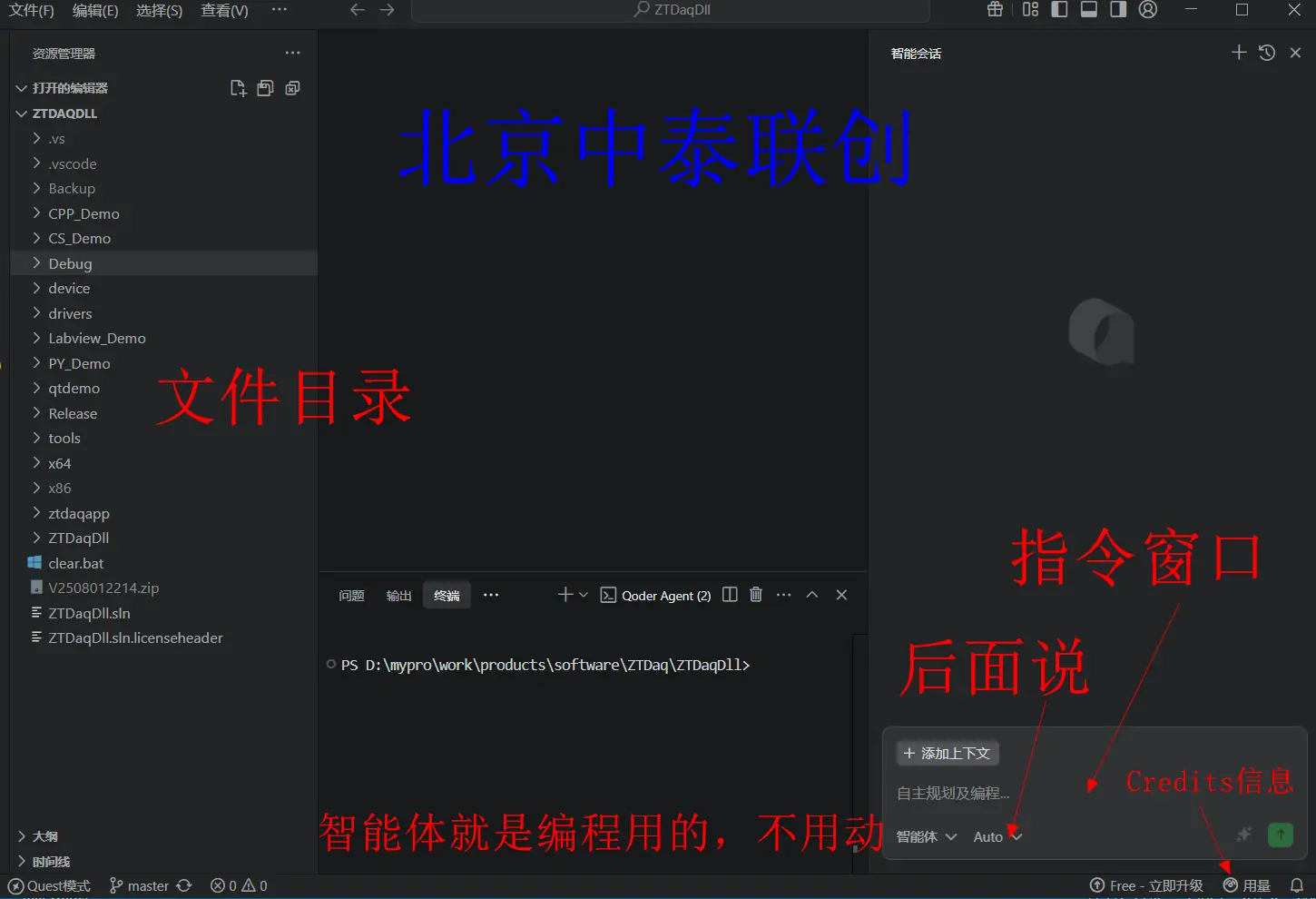Image resolution: width=1316 pixels, height=899 pixels.
Task: Click the collapse folders icon in explorer
Action: point(292,87)
